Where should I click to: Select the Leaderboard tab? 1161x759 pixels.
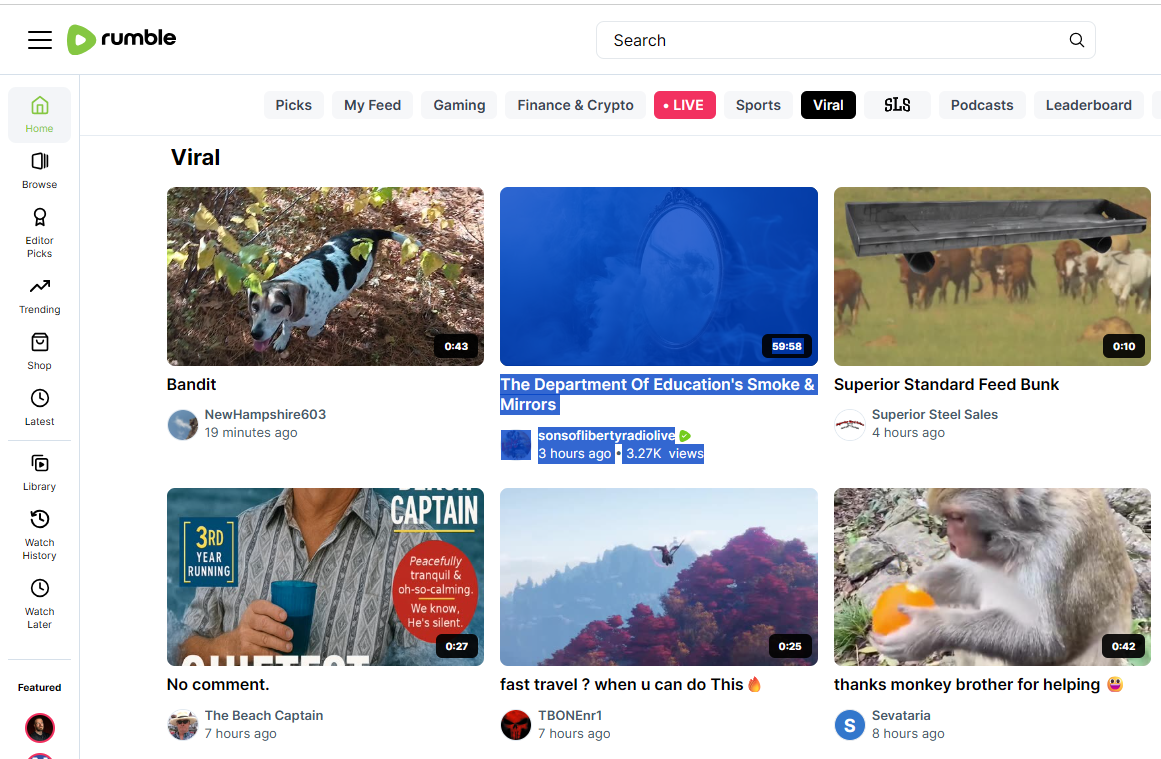pyautogui.click(x=1088, y=105)
